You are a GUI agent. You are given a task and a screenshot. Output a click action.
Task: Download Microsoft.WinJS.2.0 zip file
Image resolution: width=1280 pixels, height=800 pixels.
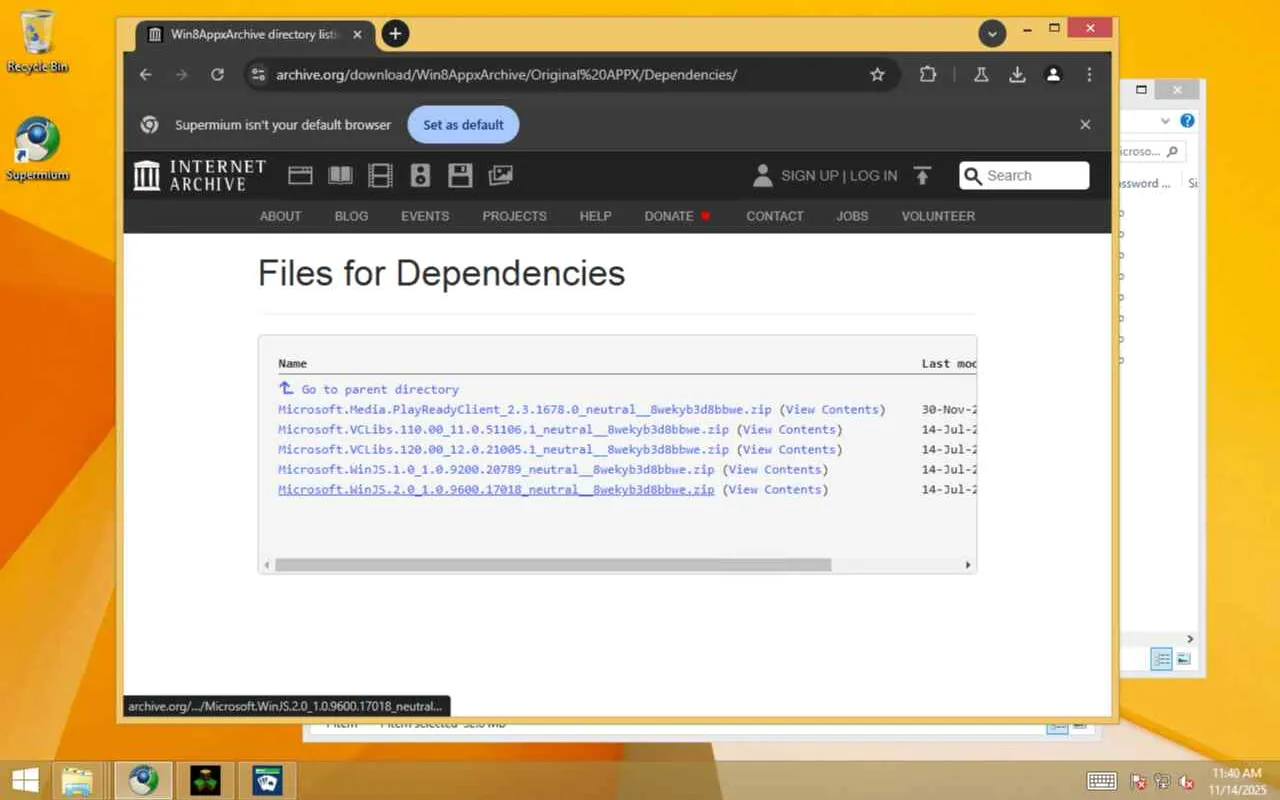(496, 489)
